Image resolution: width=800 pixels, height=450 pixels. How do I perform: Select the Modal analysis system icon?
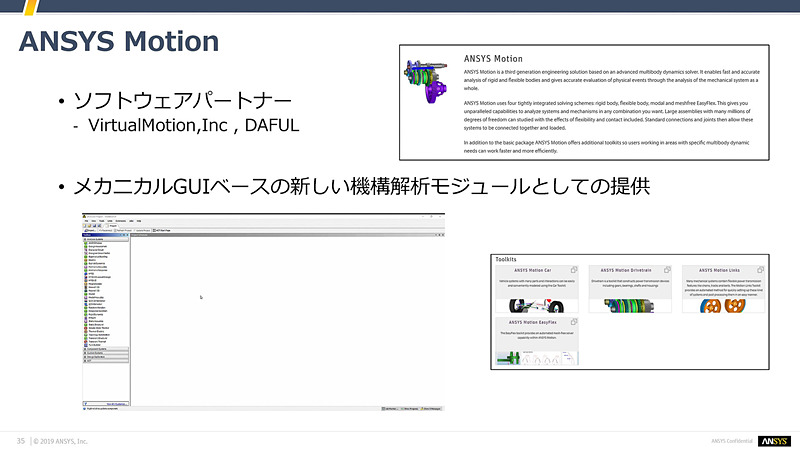pyautogui.click(x=86, y=294)
